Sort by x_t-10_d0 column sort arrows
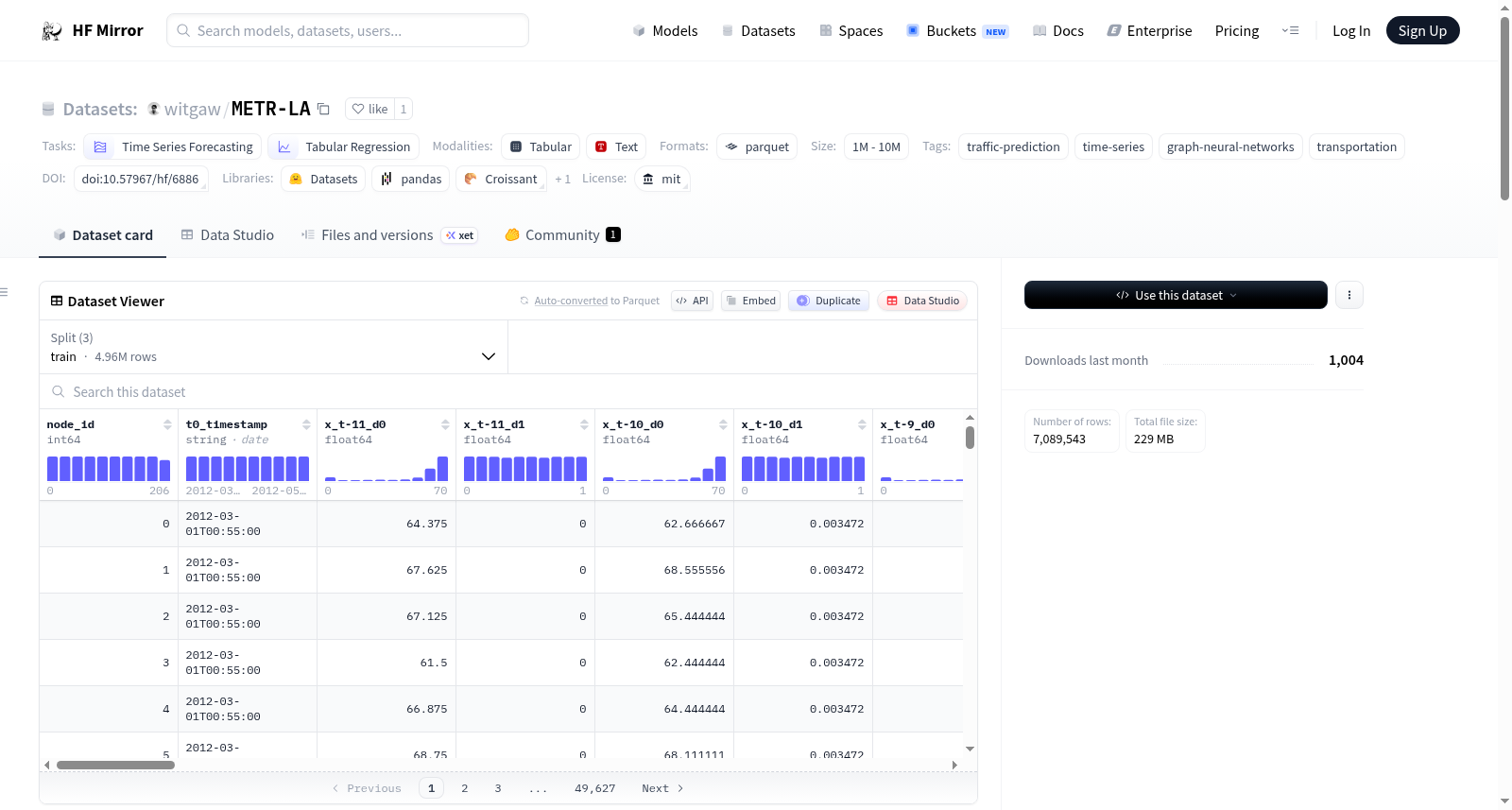The height and width of the screenshot is (810, 1512). tap(723, 424)
